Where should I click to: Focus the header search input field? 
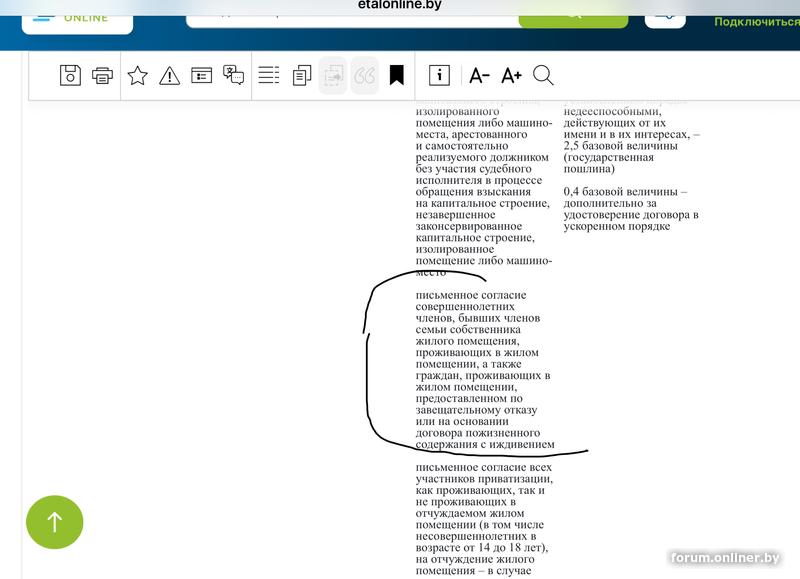point(353,21)
